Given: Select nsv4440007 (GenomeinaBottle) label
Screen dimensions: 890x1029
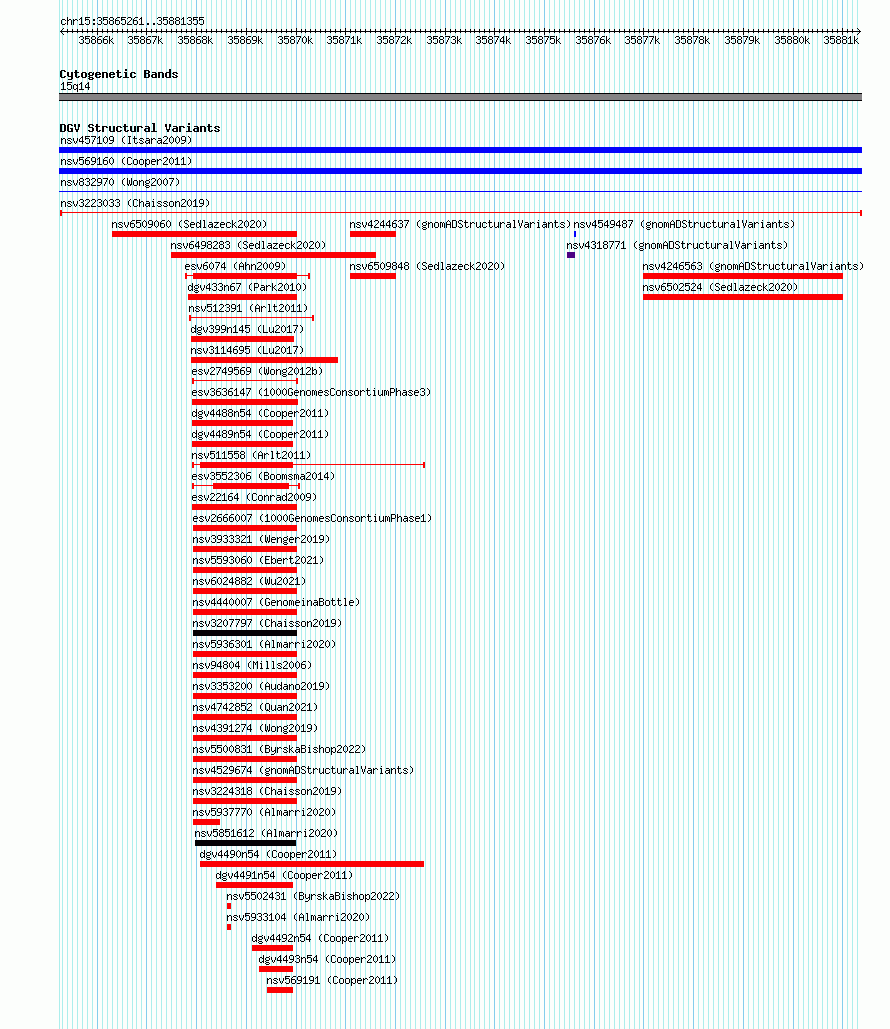Looking at the screenshot, I should [276, 602].
